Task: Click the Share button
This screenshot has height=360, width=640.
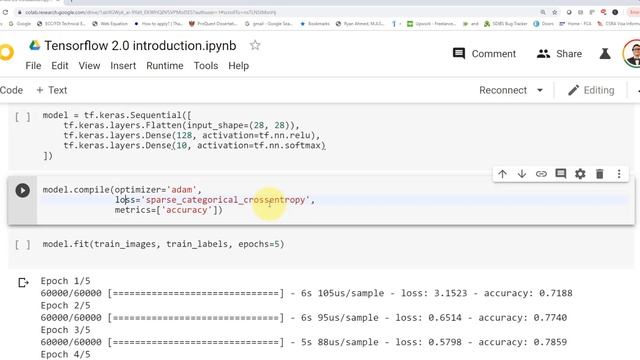Action: tap(559, 53)
